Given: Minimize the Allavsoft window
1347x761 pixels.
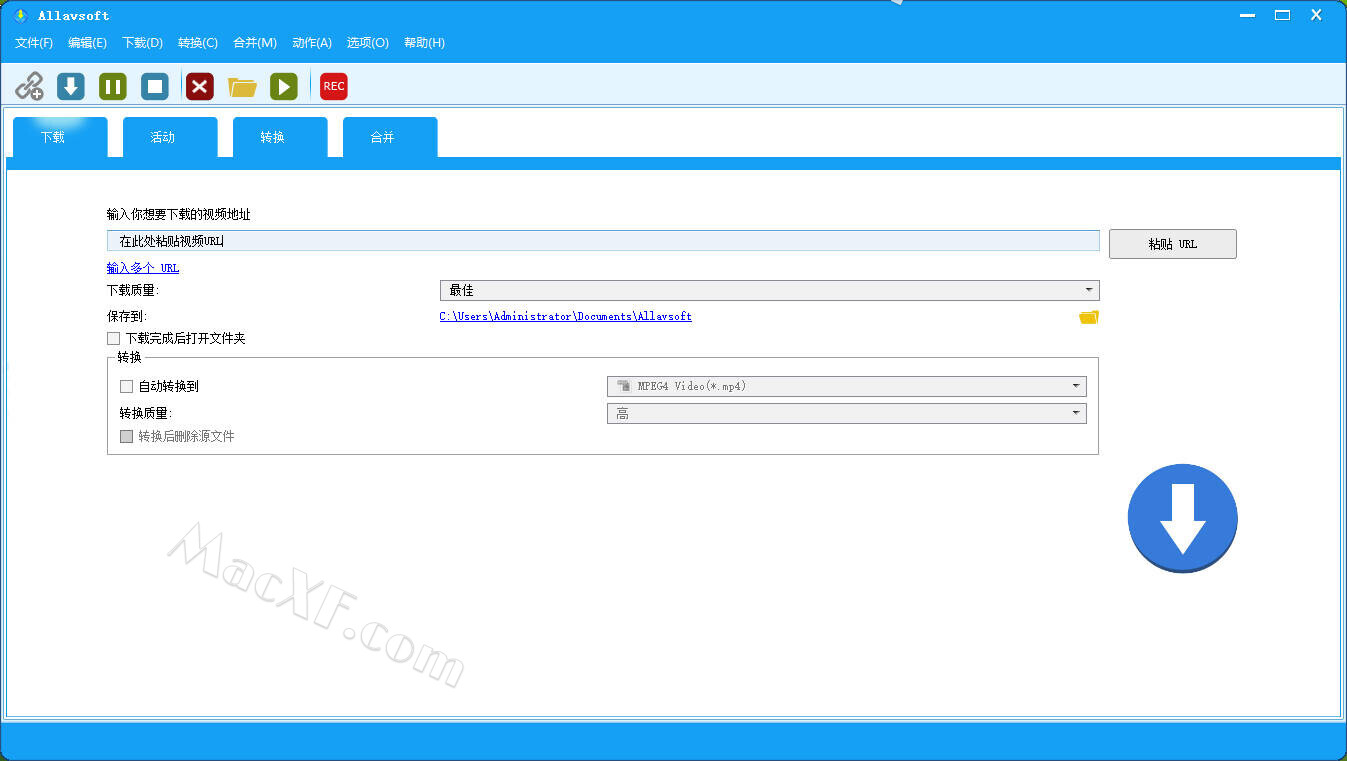Looking at the screenshot, I should (1247, 15).
